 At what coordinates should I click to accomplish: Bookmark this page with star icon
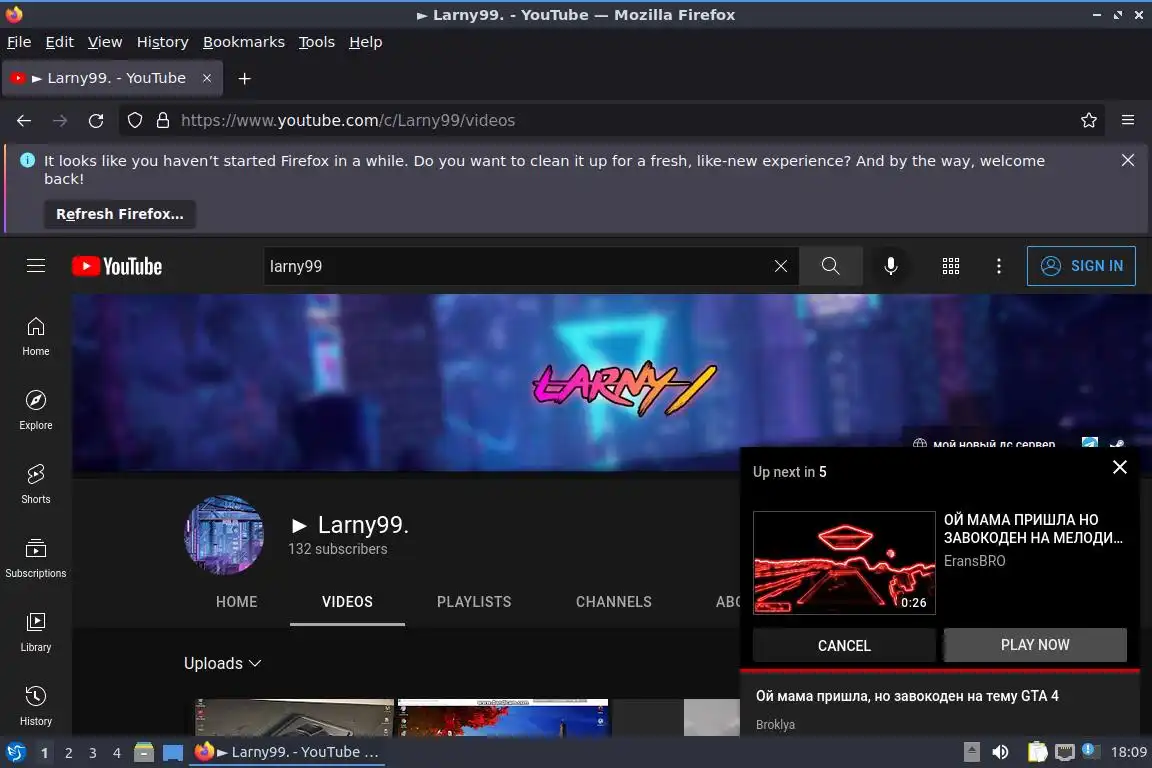[1088, 121]
